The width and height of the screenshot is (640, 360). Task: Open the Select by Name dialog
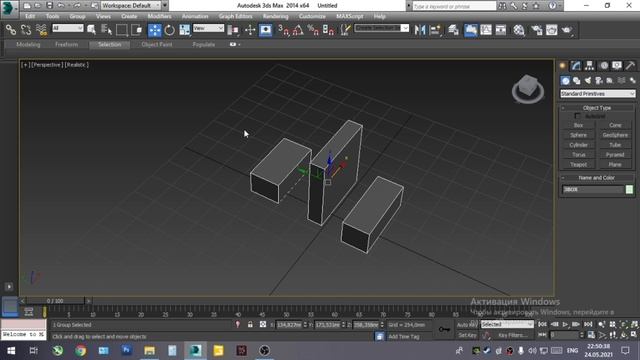tap(106, 30)
